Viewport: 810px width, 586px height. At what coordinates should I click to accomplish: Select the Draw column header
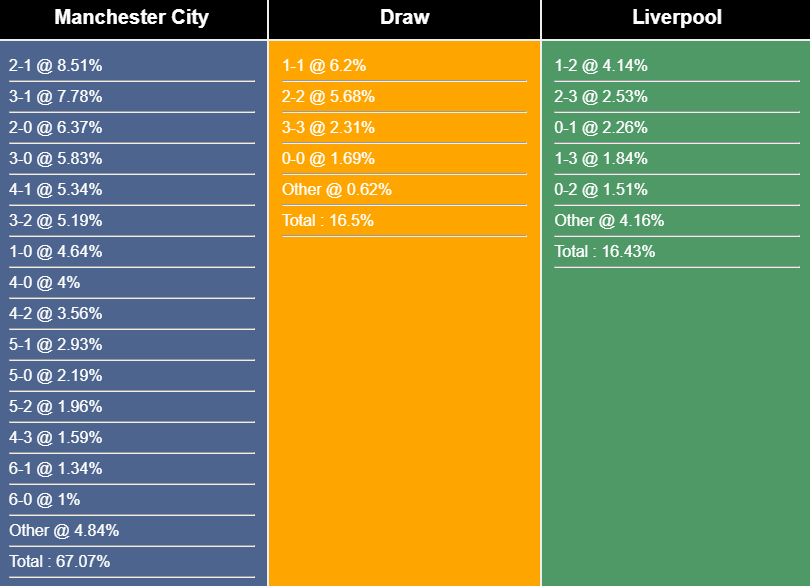(x=404, y=18)
